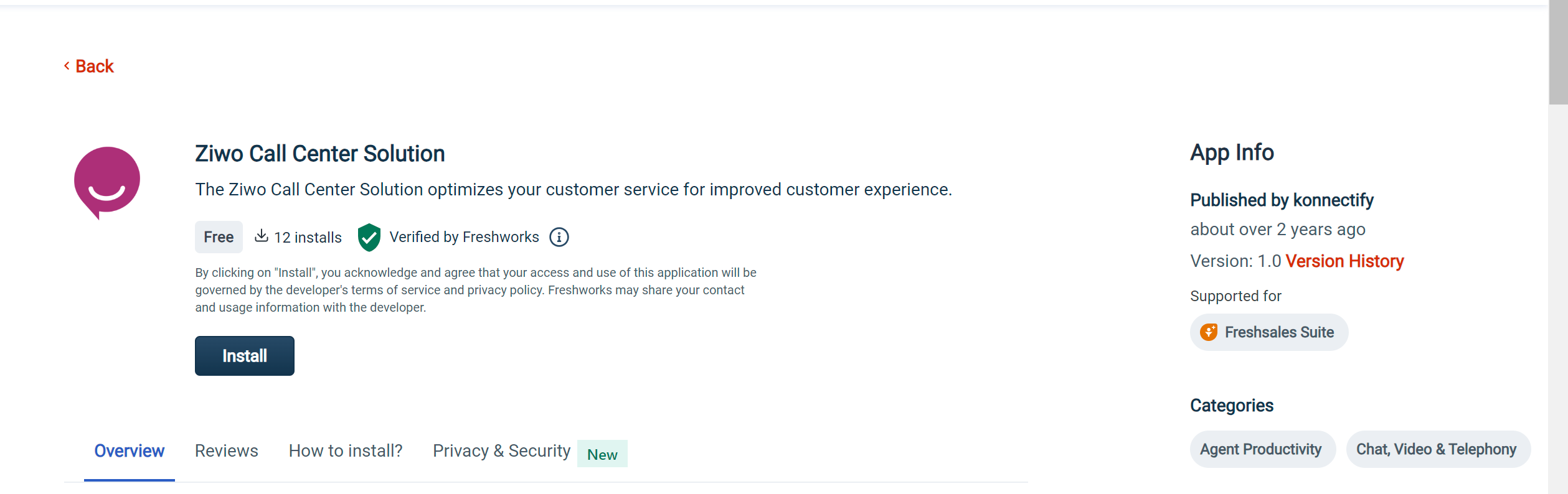The height and width of the screenshot is (494, 1568).
Task: Open the How to install? tab
Action: point(346,451)
